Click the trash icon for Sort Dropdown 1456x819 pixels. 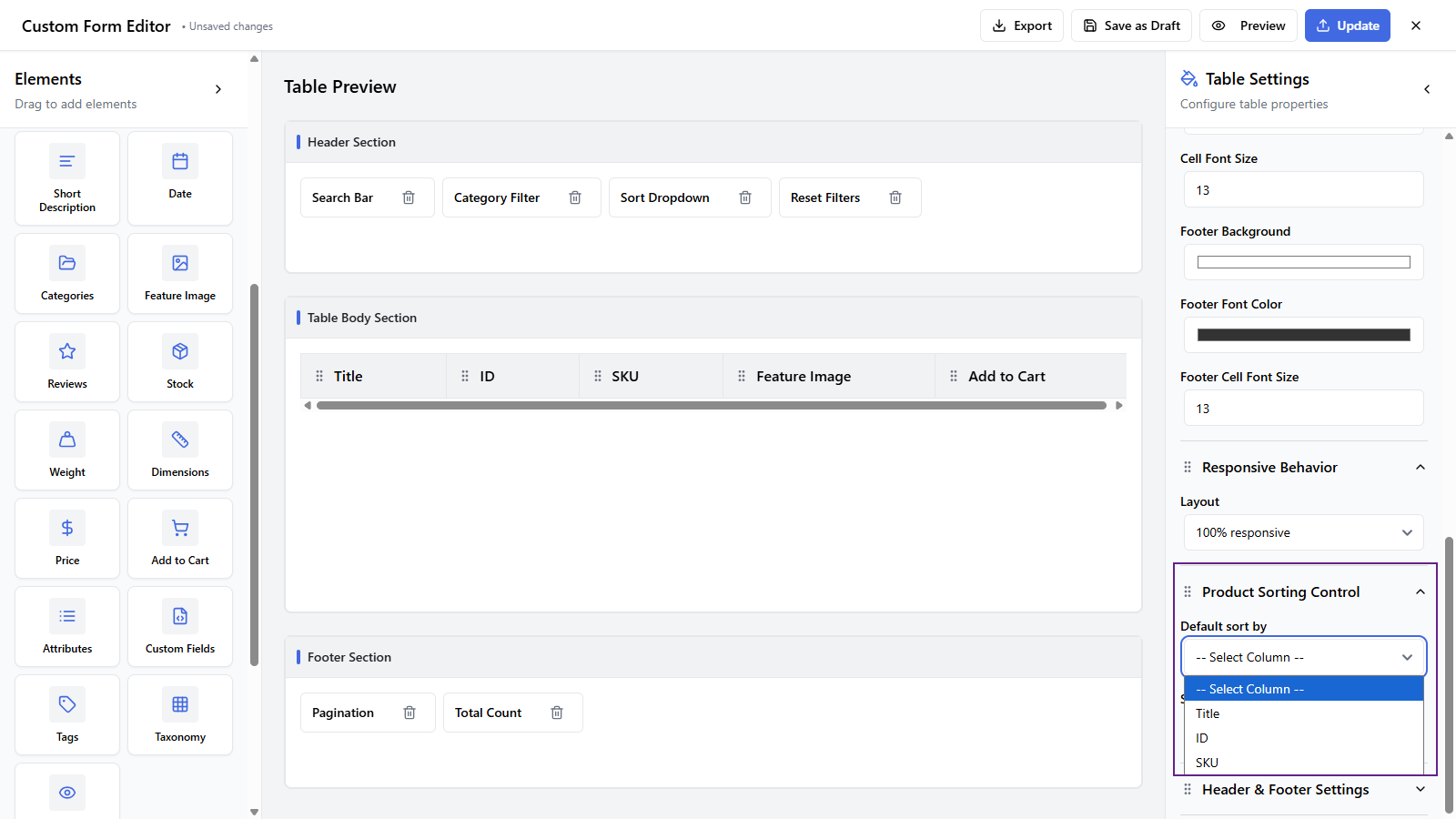[745, 197]
